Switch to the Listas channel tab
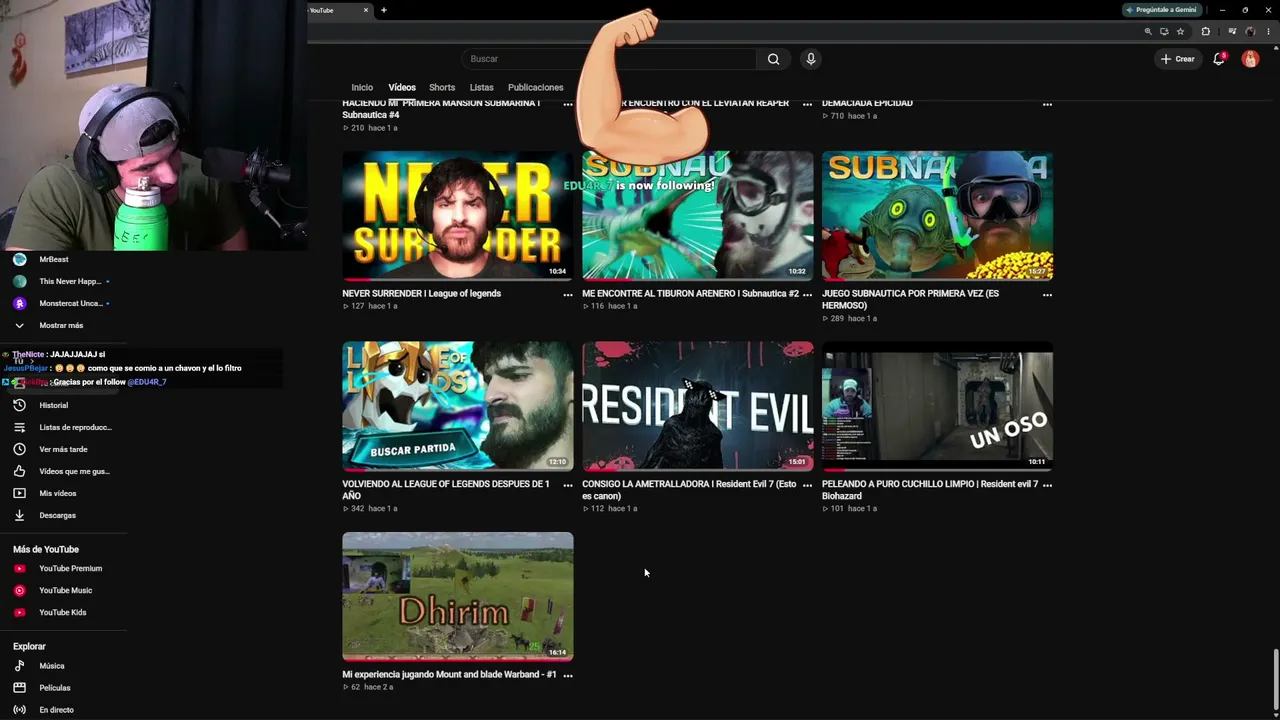The height and width of the screenshot is (720, 1280). coord(481,87)
